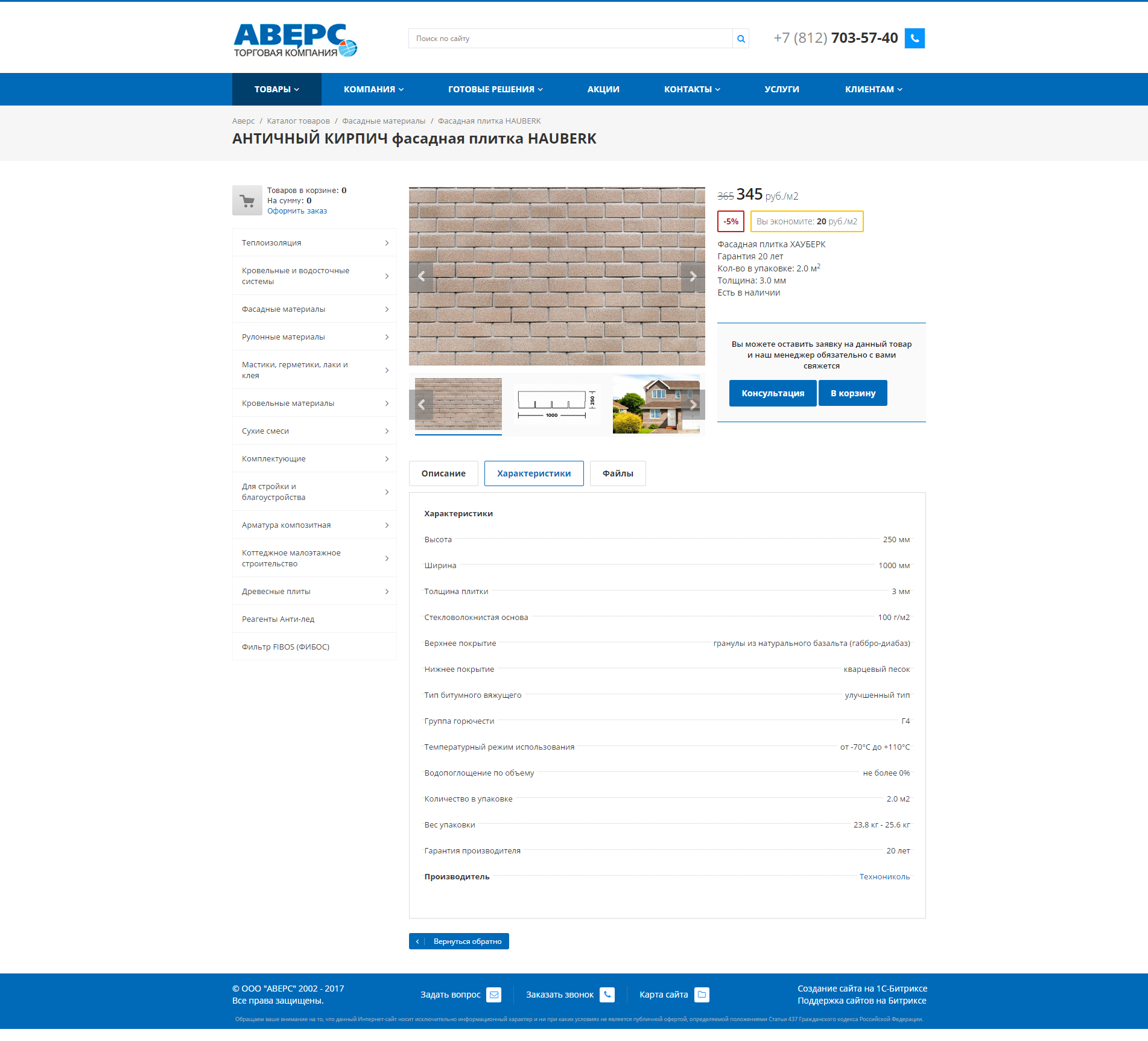Viewport: 1148px width, 1041px height.
Task: Expand Теплоизоляция category in sidebar
Action: pos(314,242)
